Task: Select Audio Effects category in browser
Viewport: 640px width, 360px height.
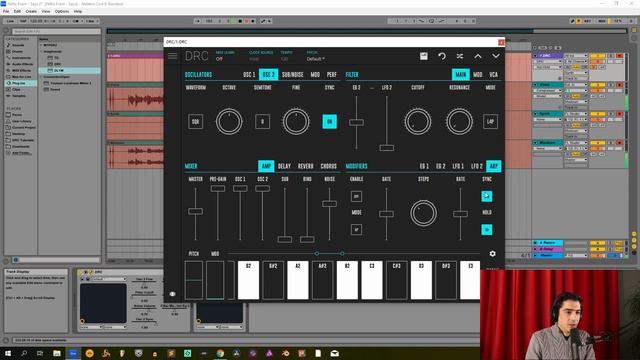Action: click(x=21, y=64)
